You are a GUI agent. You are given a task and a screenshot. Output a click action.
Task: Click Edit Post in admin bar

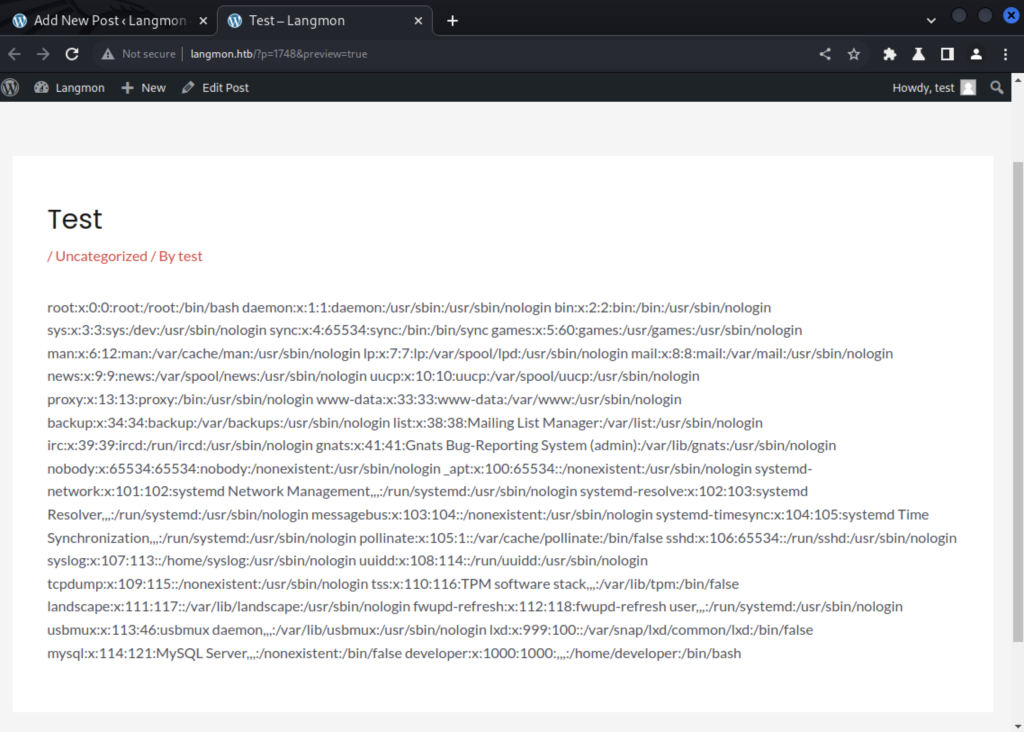coord(216,88)
